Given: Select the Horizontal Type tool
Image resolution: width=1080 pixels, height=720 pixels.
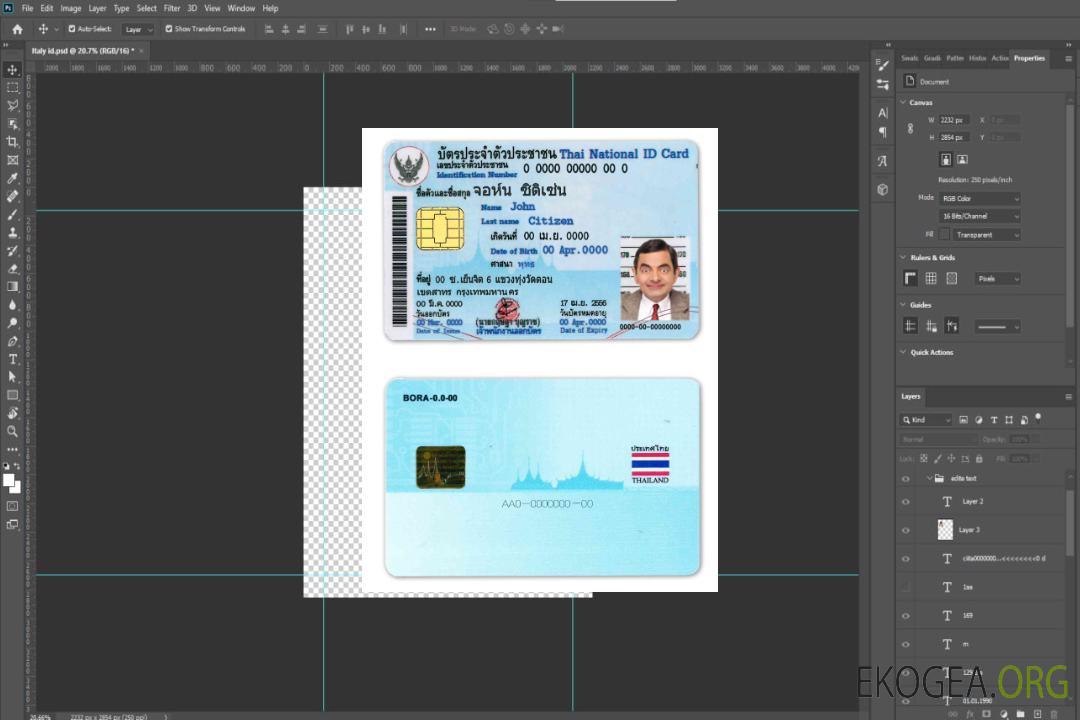Looking at the screenshot, I should (x=12, y=359).
